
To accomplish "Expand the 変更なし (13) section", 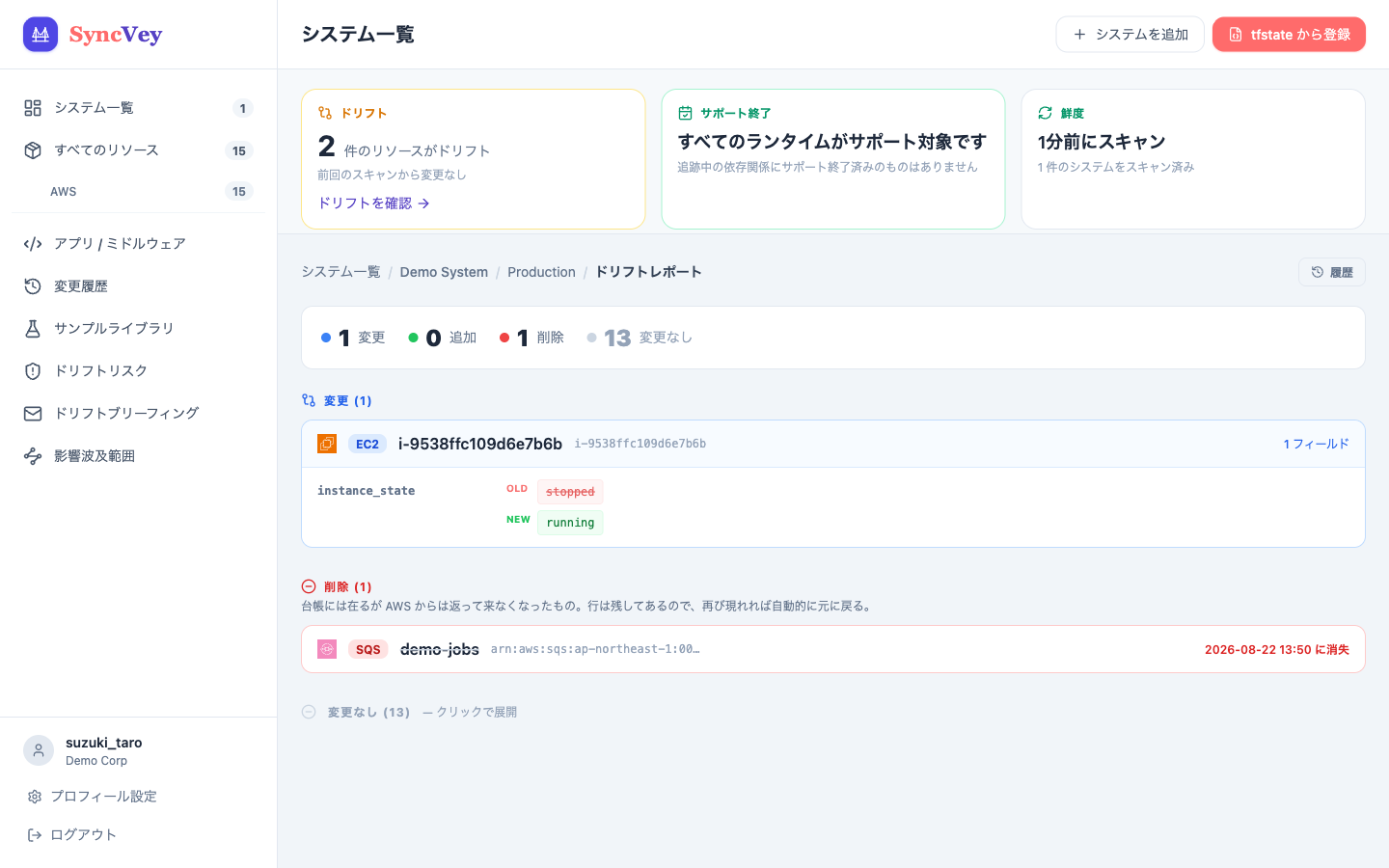I will (x=409, y=712).
